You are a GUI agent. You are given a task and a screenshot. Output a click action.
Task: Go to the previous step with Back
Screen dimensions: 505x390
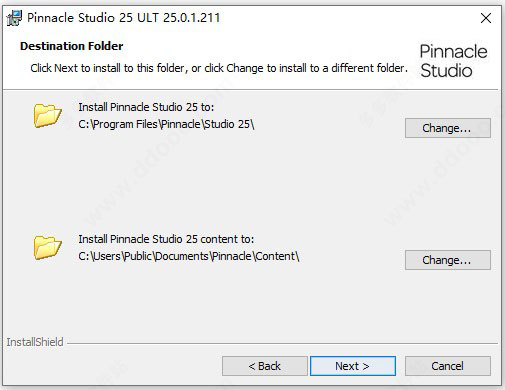pos(265,366)
